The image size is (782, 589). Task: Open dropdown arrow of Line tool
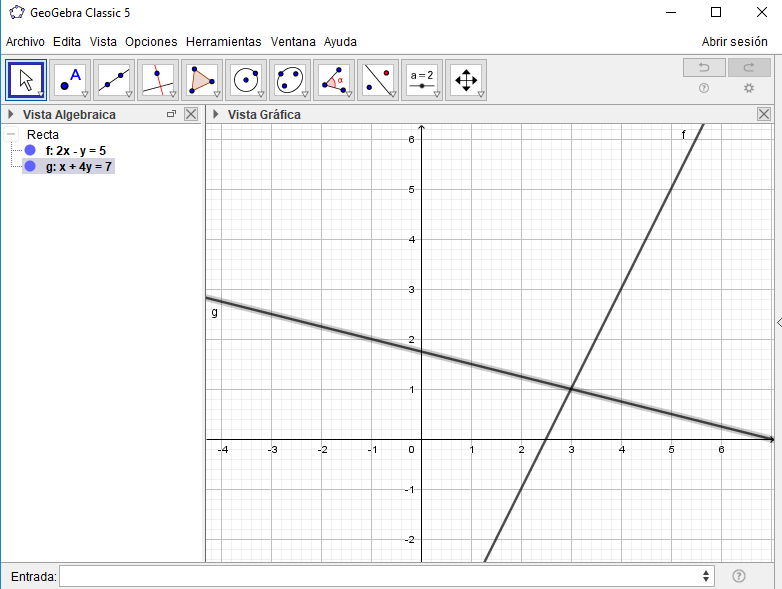(x=129, y=94)
